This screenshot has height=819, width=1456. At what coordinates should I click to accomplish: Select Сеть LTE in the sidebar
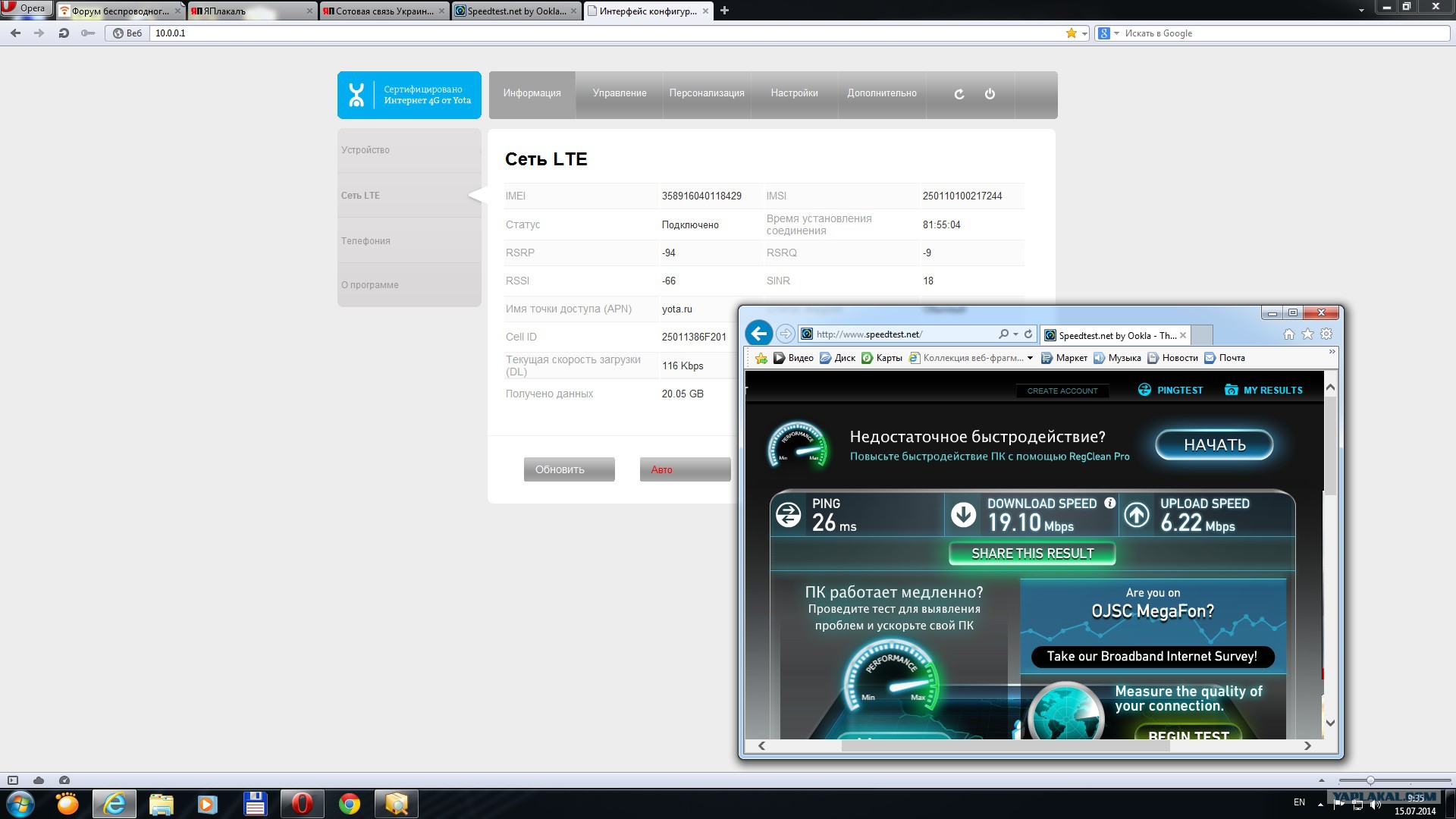[409, 196]
